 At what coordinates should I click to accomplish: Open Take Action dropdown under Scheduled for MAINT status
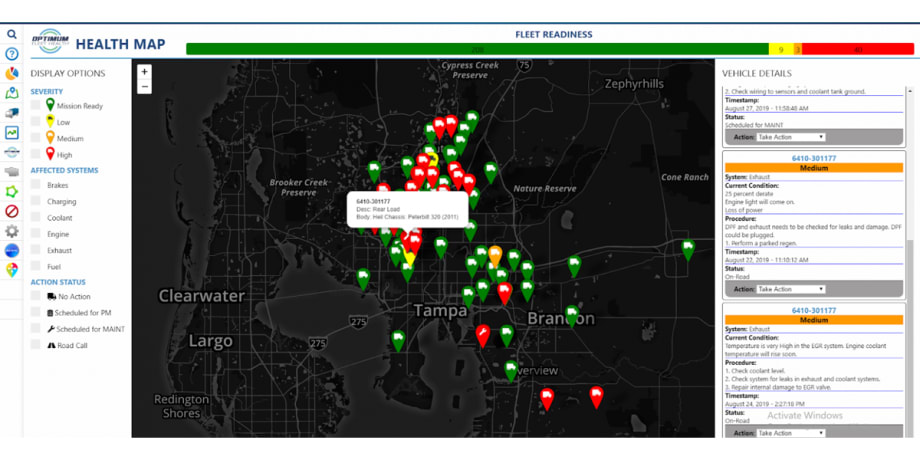point(790,137)
